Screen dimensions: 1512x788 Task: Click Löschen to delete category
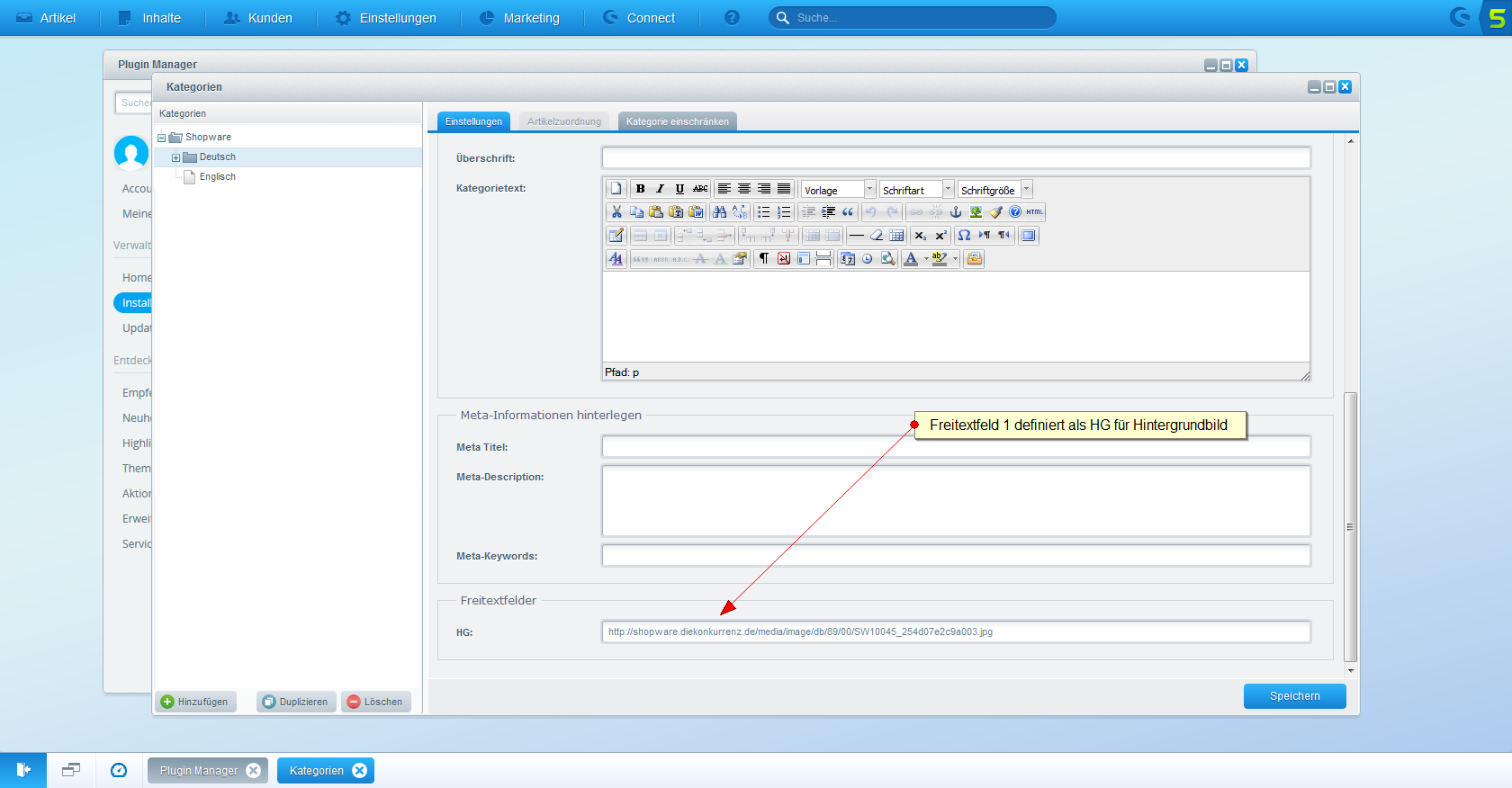point(375,702)
